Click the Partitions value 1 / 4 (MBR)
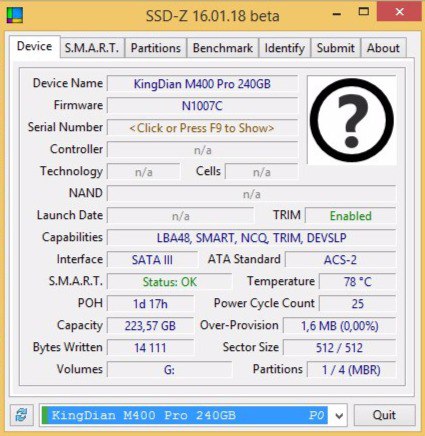 [351, 370]
